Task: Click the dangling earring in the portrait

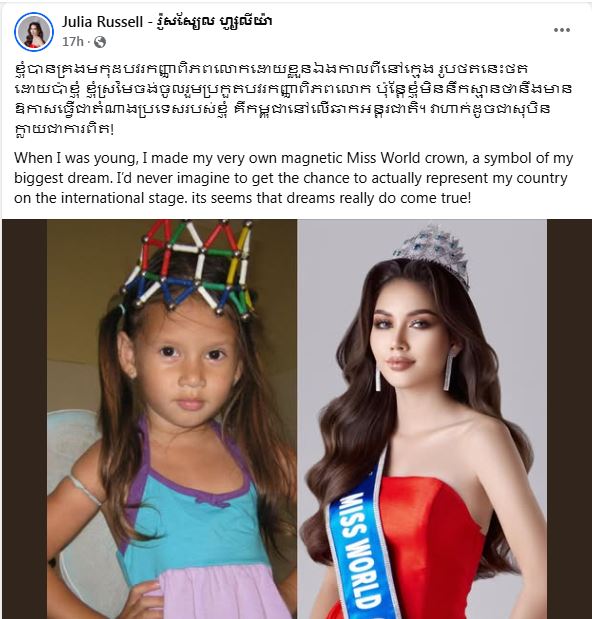Action: tap(450, 369)
